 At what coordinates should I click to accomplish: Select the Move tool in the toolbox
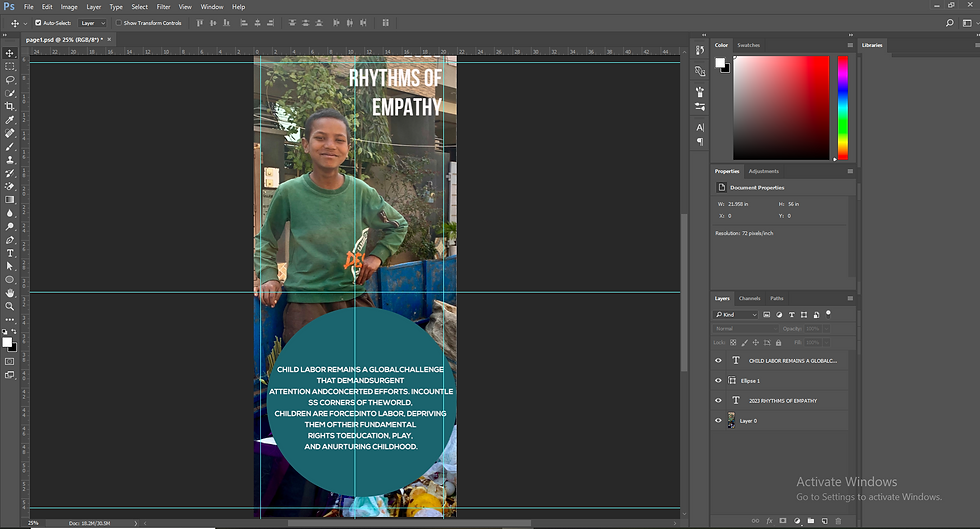coord(10,53)
